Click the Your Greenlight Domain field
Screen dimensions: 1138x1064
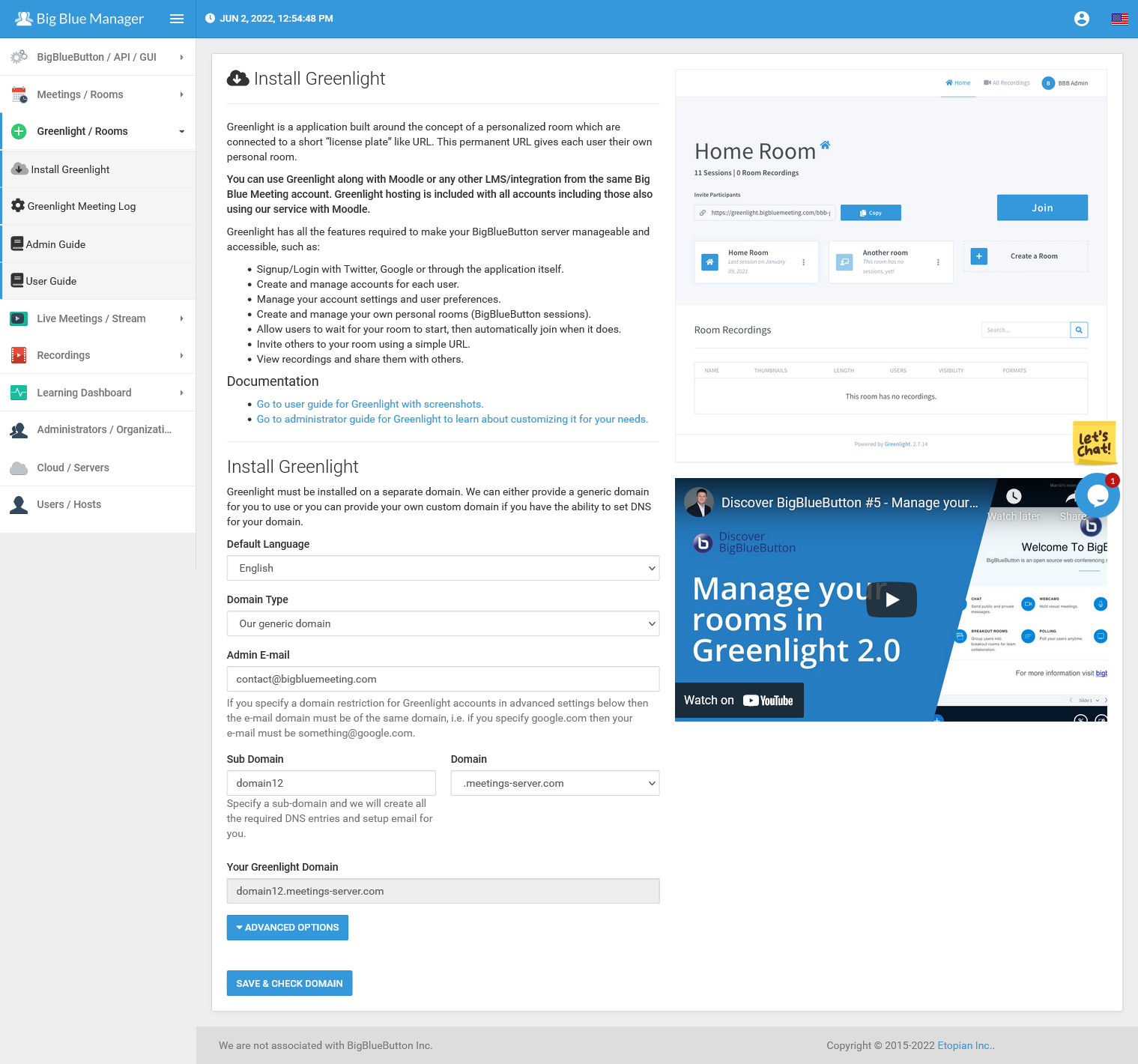pyautogui.click(x=443, y=891)
